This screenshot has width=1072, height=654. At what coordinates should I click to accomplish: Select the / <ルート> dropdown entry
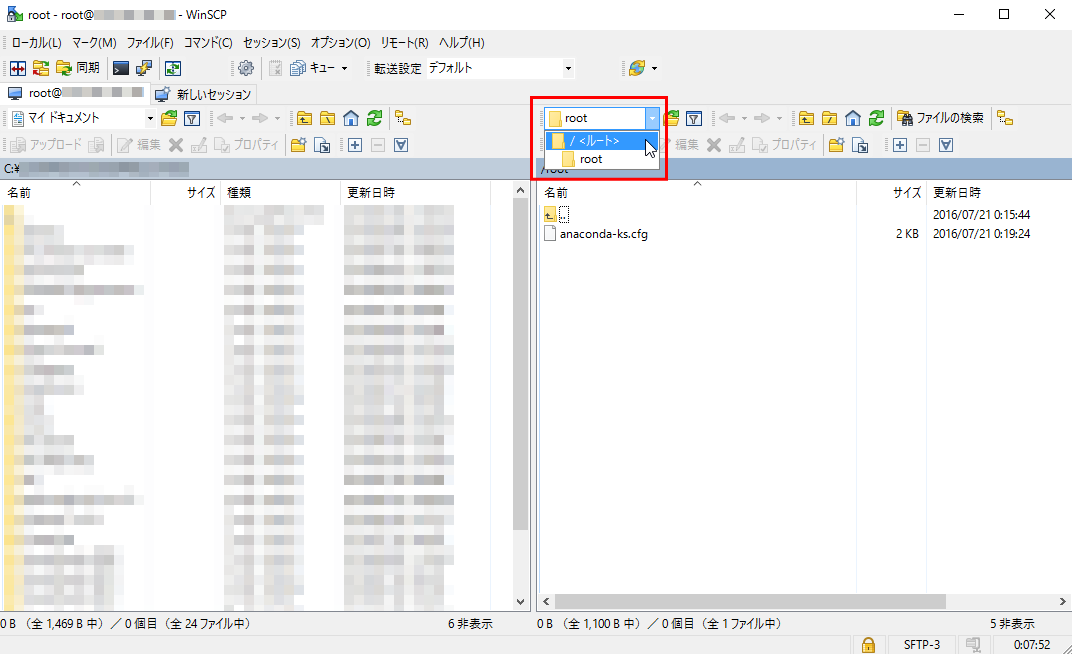(602, 141)
